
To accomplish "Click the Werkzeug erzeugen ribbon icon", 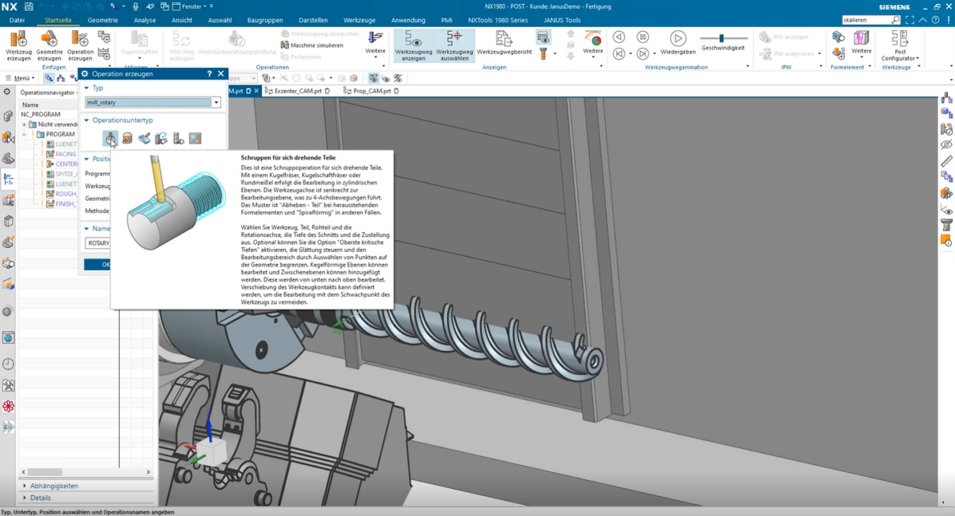I will coord(18,46).
